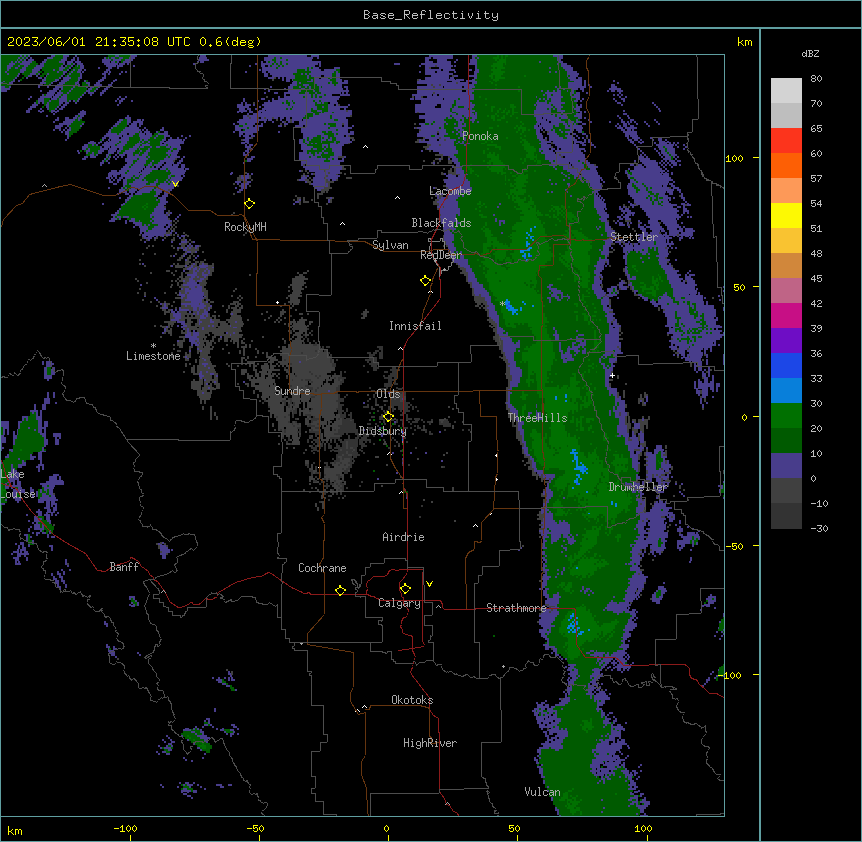
Task: Click the Base_Reflectivity title text
Action: pos(431,15)
